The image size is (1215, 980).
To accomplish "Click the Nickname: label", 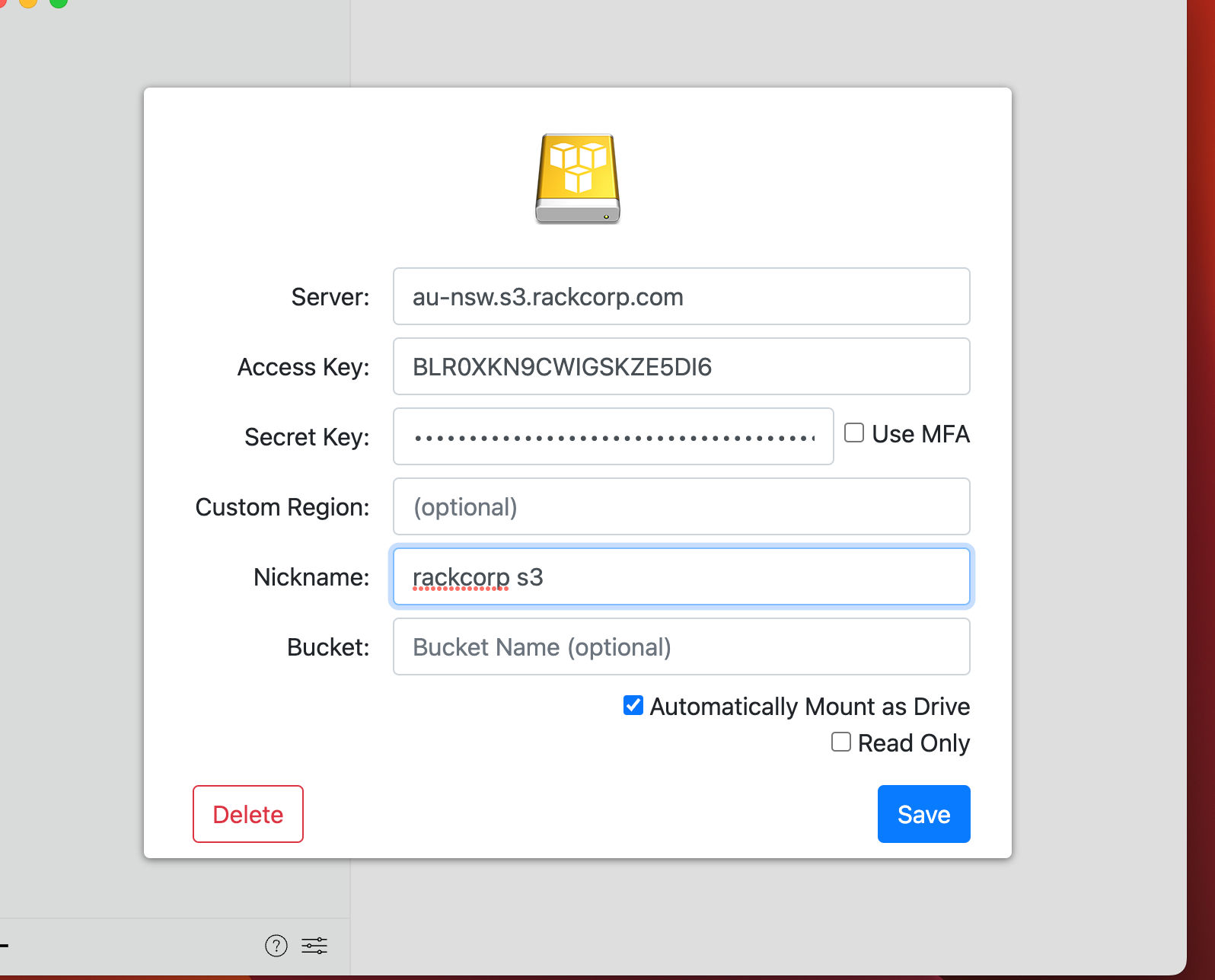I will pyautogui.click(x=311, y=577).
